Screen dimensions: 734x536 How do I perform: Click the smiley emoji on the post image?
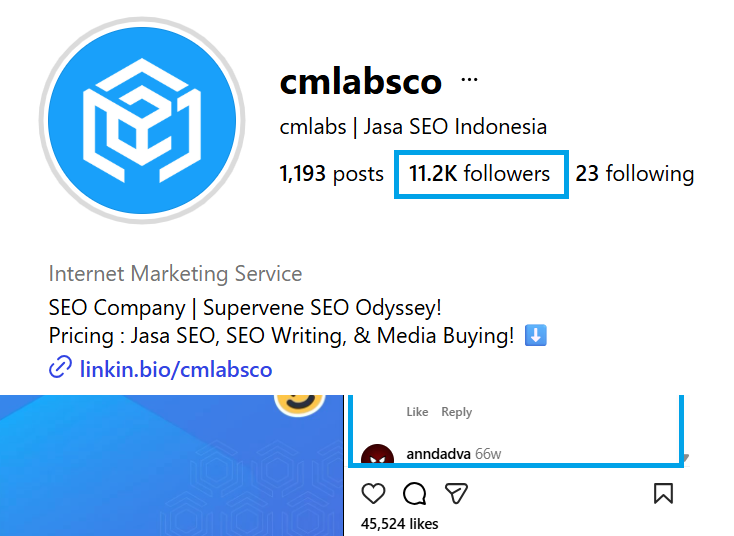(x=300, y=404)
